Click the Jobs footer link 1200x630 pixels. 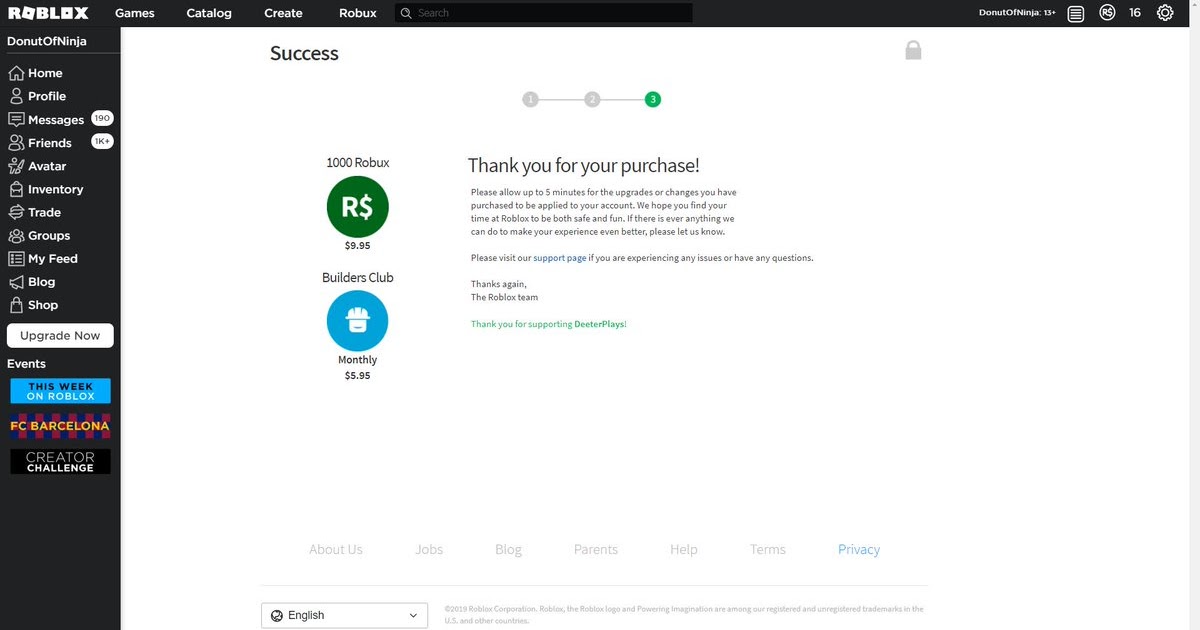point(429,549)
